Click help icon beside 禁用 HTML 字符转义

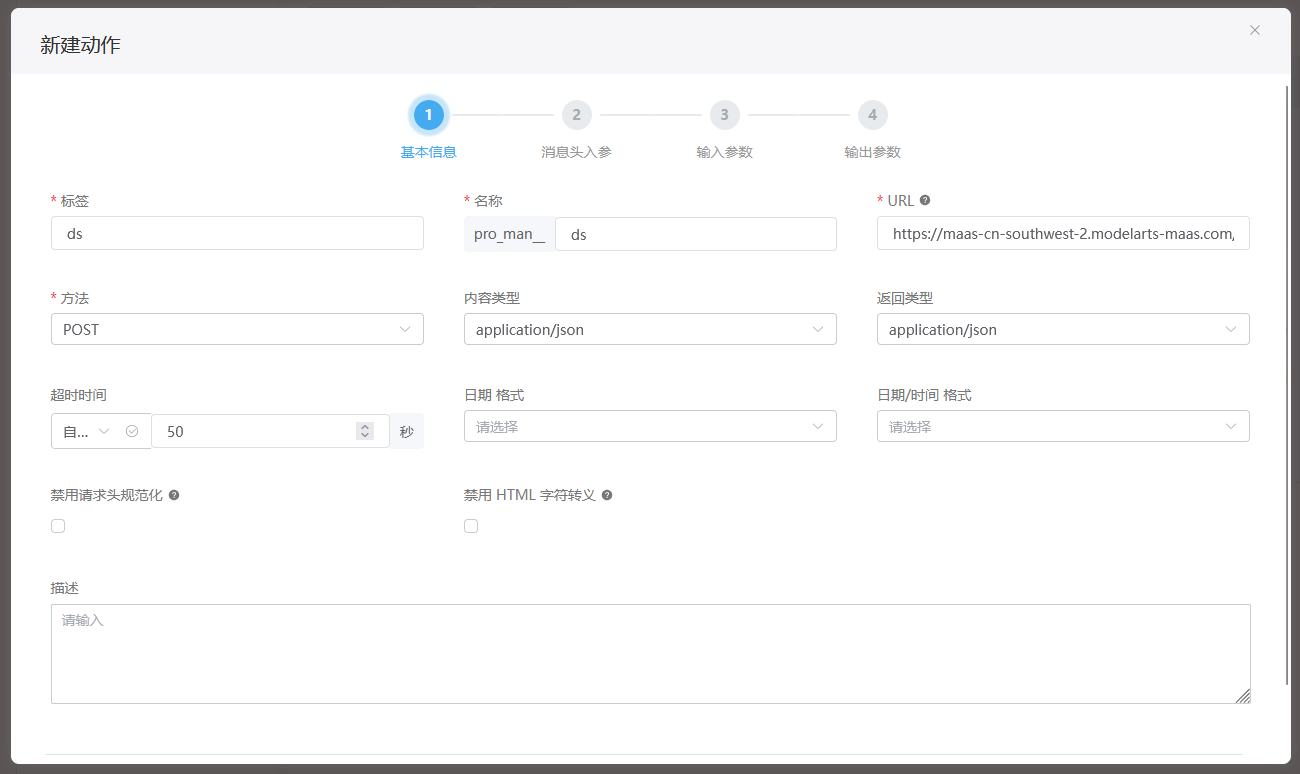click(607, 495)
